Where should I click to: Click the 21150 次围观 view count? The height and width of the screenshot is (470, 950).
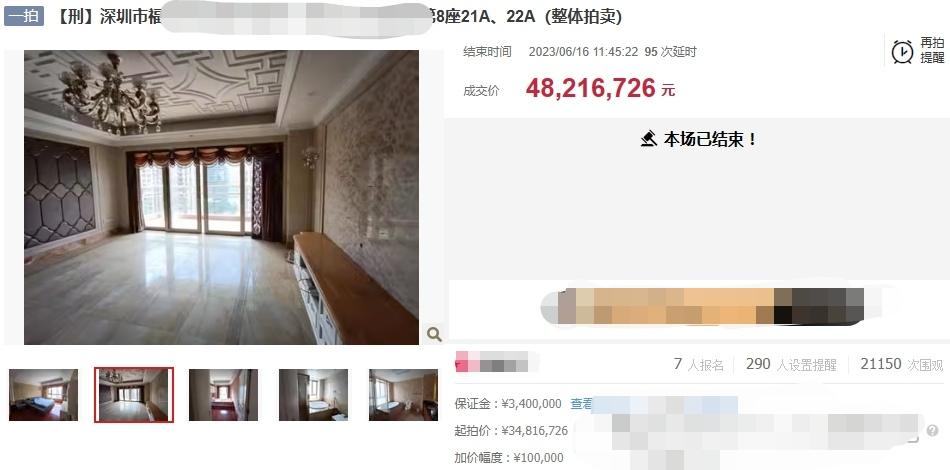(902, 365)
